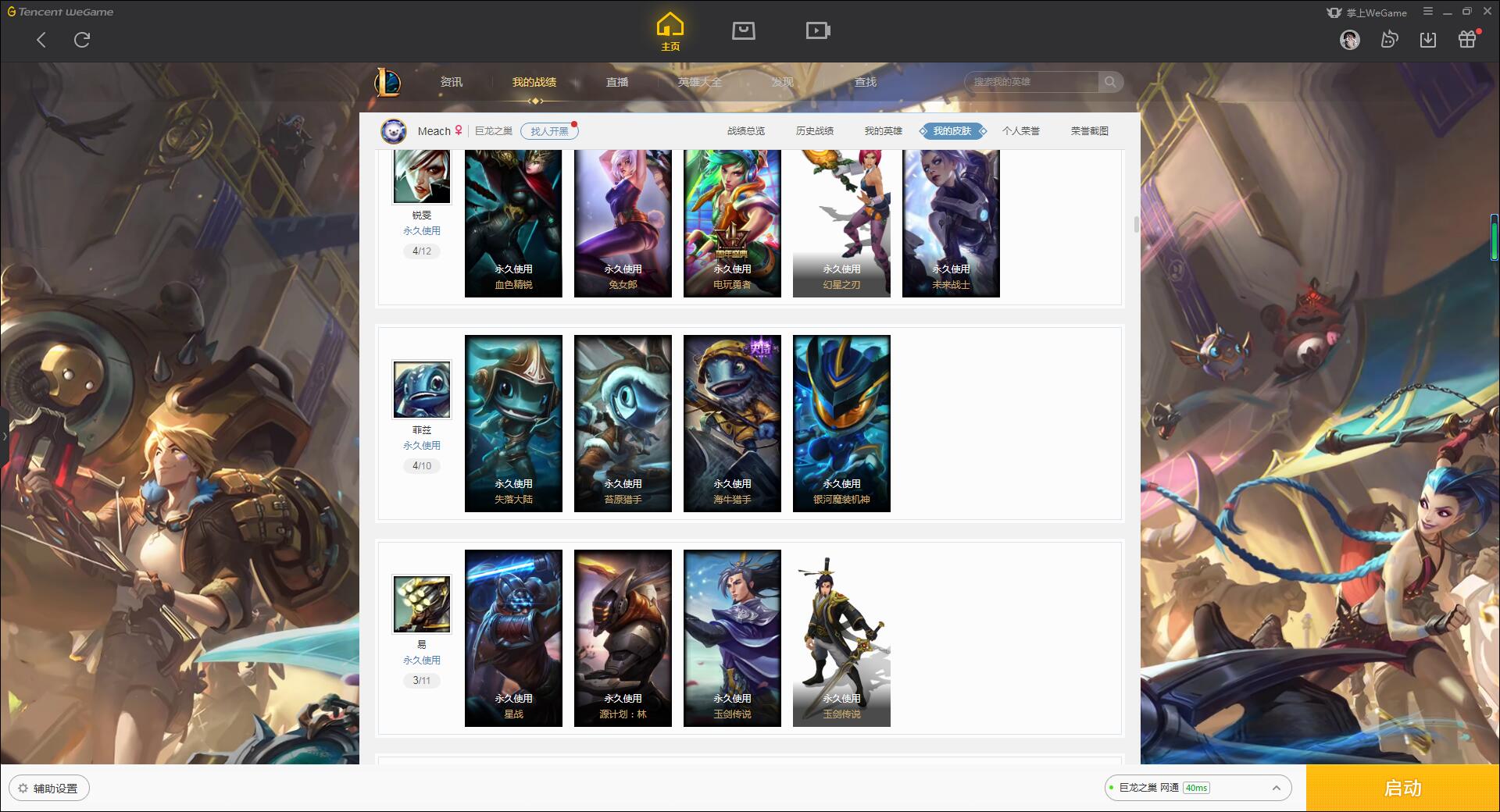Screen dimensions: 1500x812
Task: Switch to 历史战绩 sub-tab
Action: click(815, 131)
